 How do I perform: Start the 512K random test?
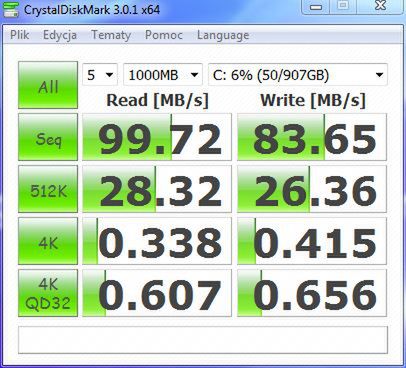(x=48, y=189)
